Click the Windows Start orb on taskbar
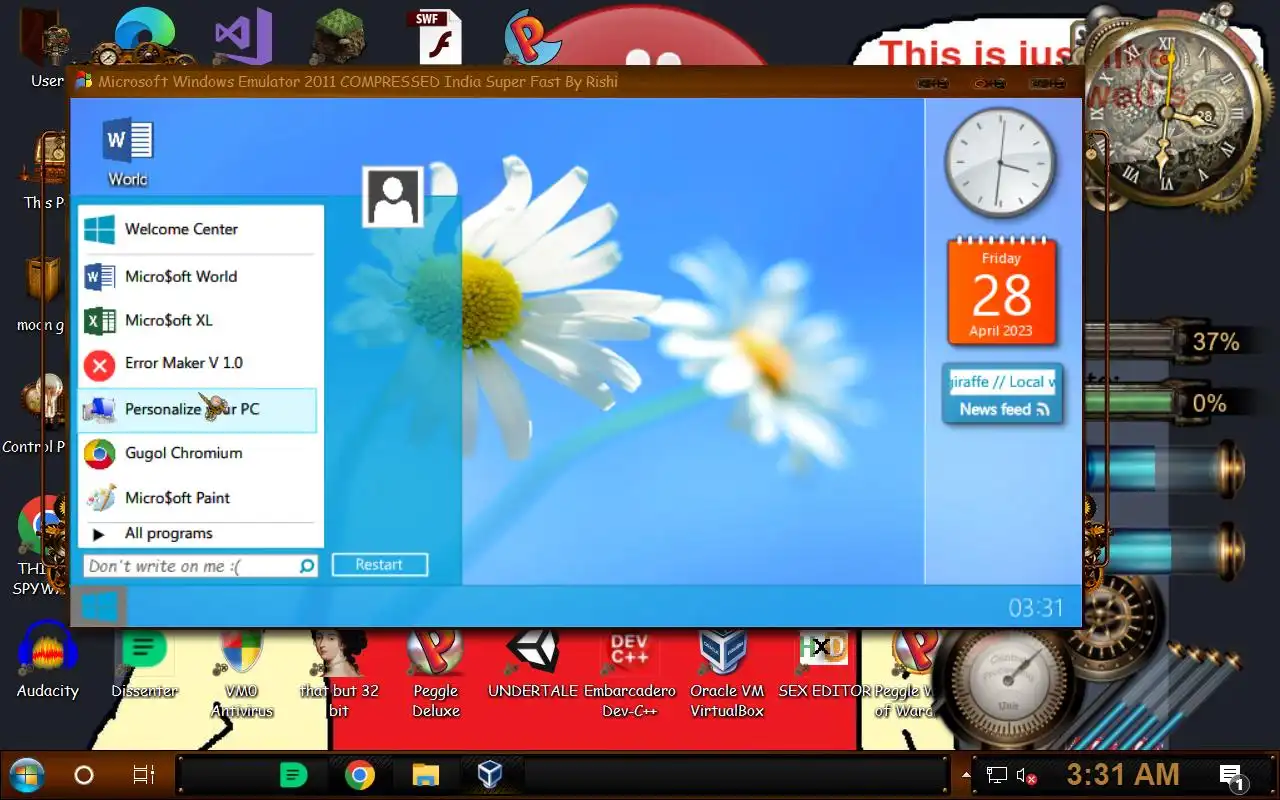 point(27,775)
